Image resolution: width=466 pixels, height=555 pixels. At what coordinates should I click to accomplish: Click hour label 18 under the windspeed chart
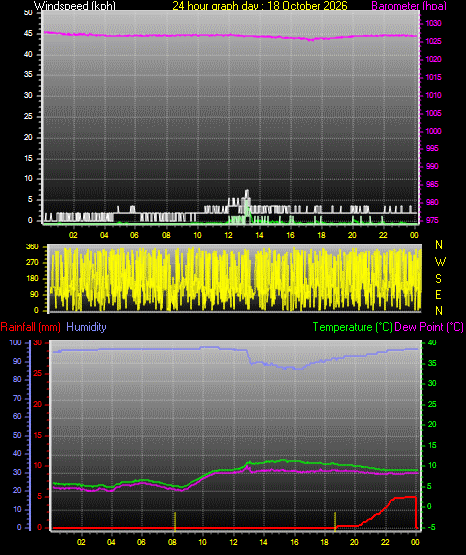321,235
